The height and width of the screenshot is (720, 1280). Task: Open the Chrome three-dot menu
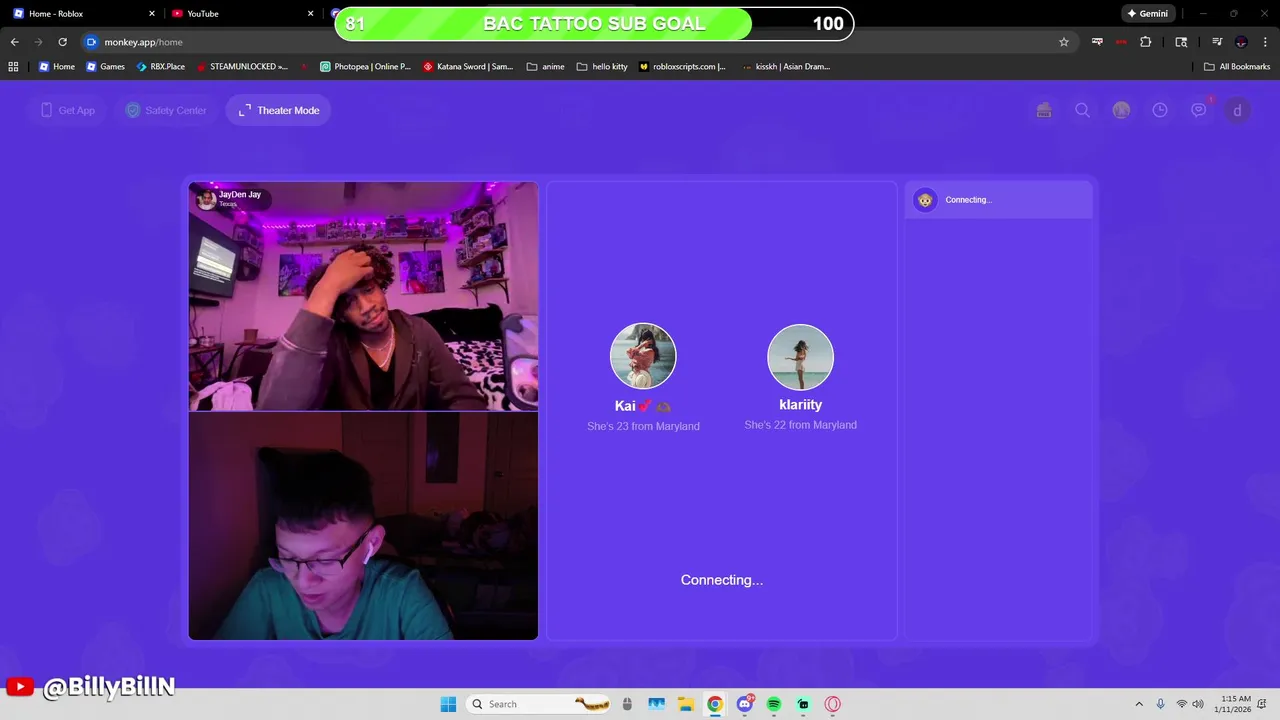[x=1264, y=42]
